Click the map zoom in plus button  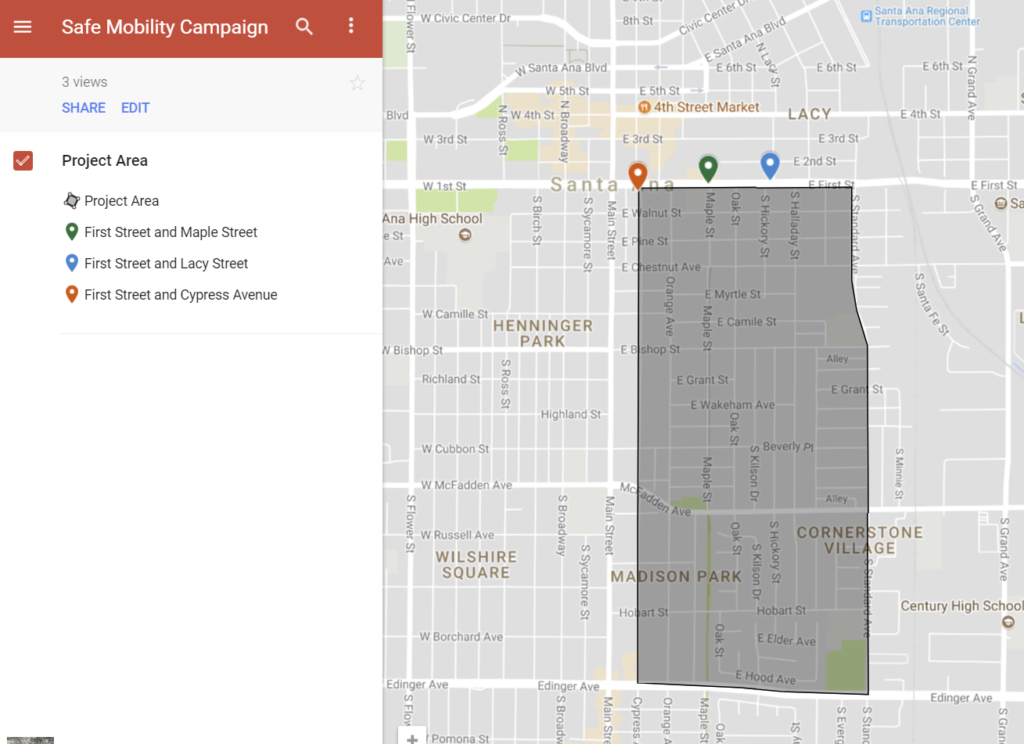tap(412, 739)
